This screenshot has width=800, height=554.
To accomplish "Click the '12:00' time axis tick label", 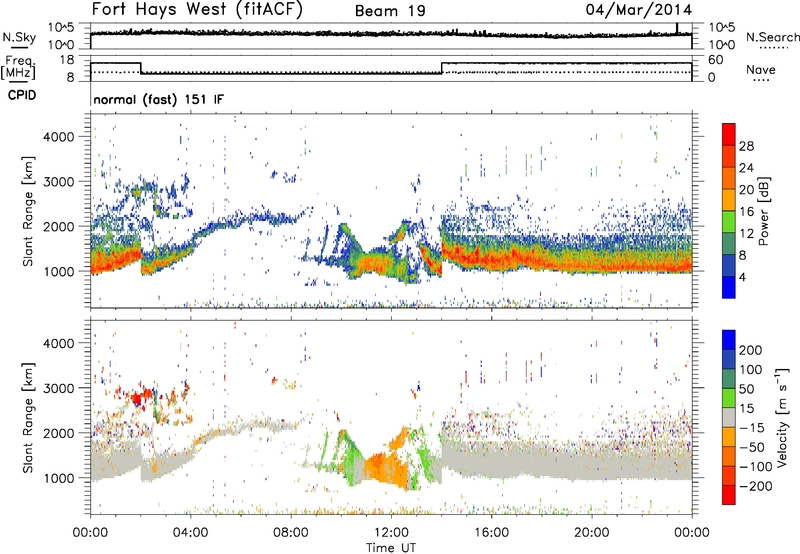I will tap(391, 533).
